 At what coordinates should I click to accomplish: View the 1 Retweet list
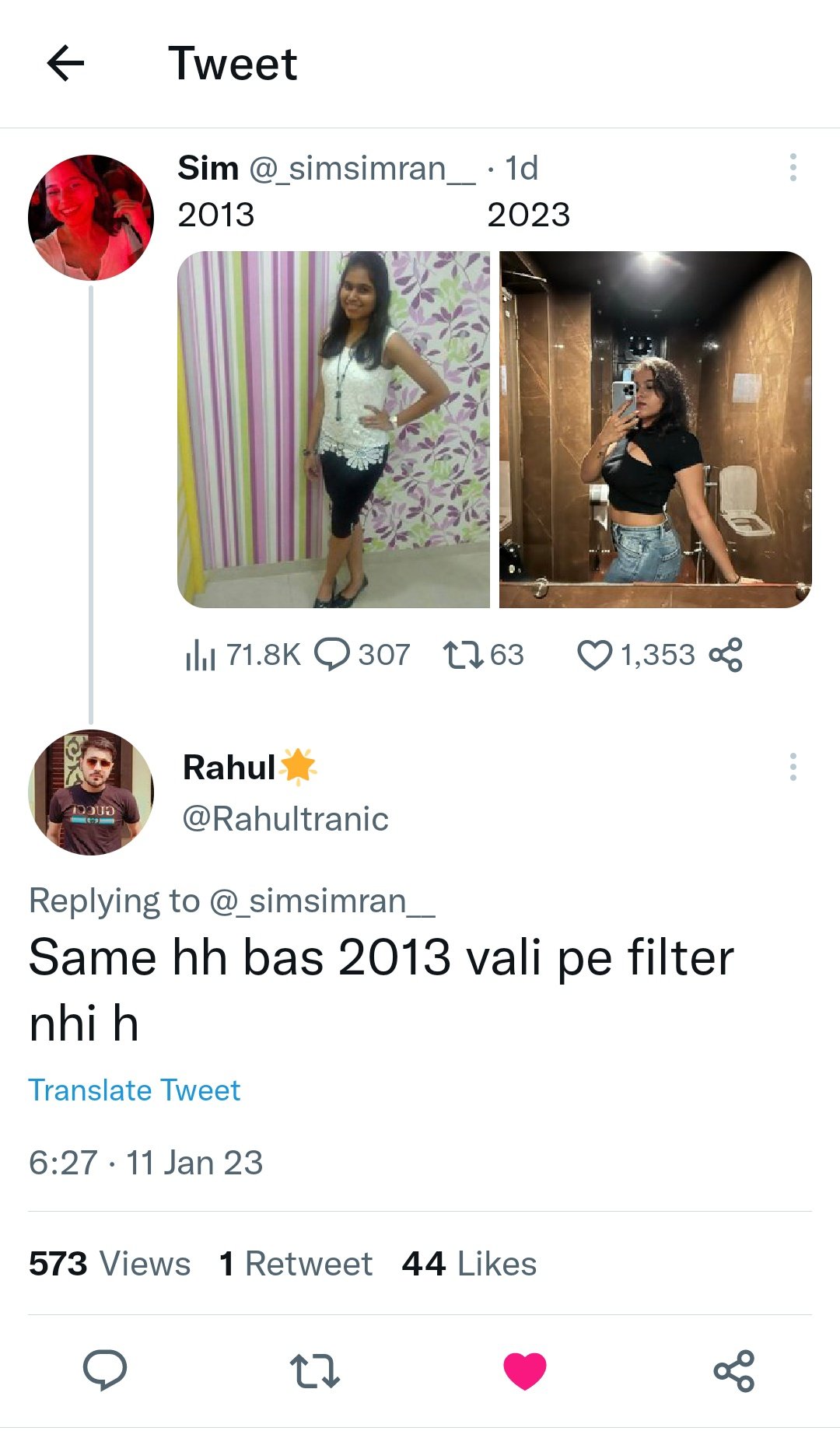296,1264
